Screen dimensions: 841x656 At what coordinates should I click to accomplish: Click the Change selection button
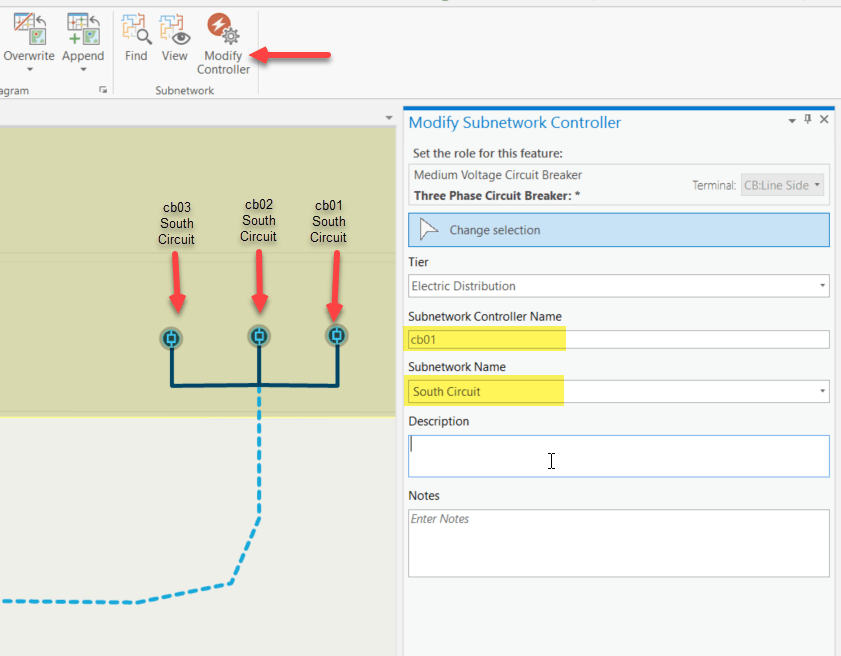coord(618,229)
